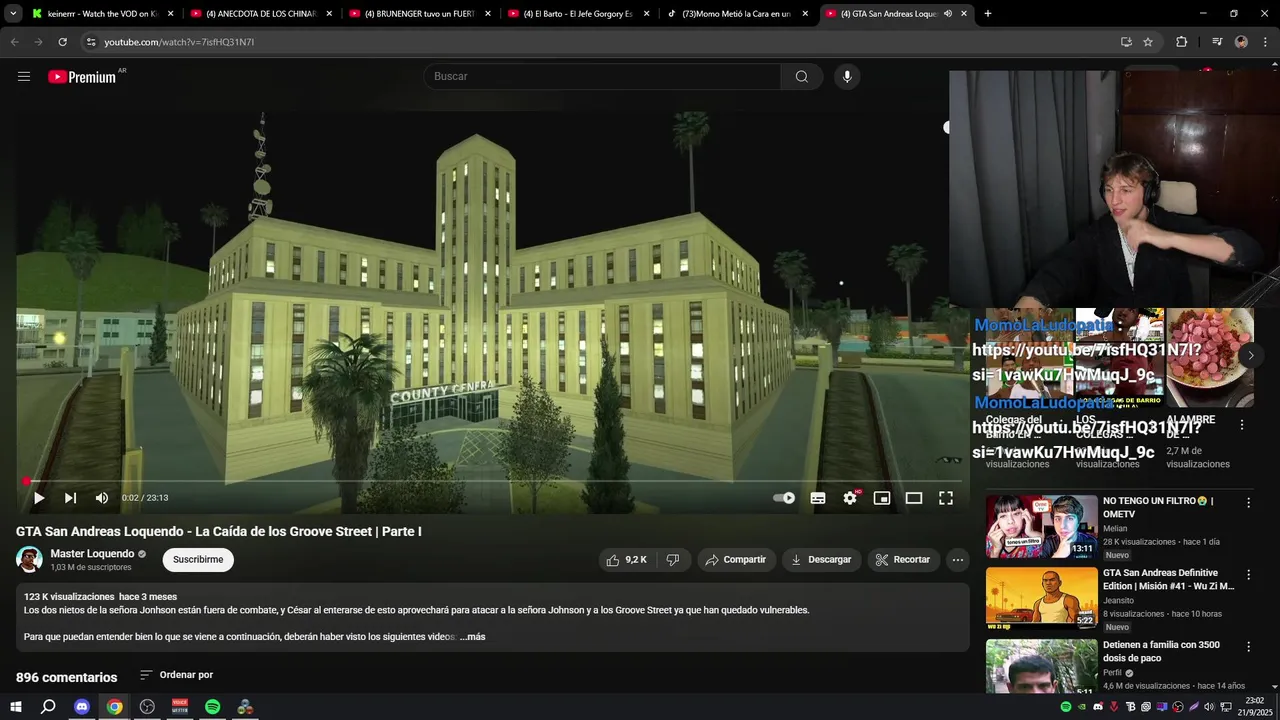1280x720 pixels.
Task: Share the video via Compartir
Action: 736,560
